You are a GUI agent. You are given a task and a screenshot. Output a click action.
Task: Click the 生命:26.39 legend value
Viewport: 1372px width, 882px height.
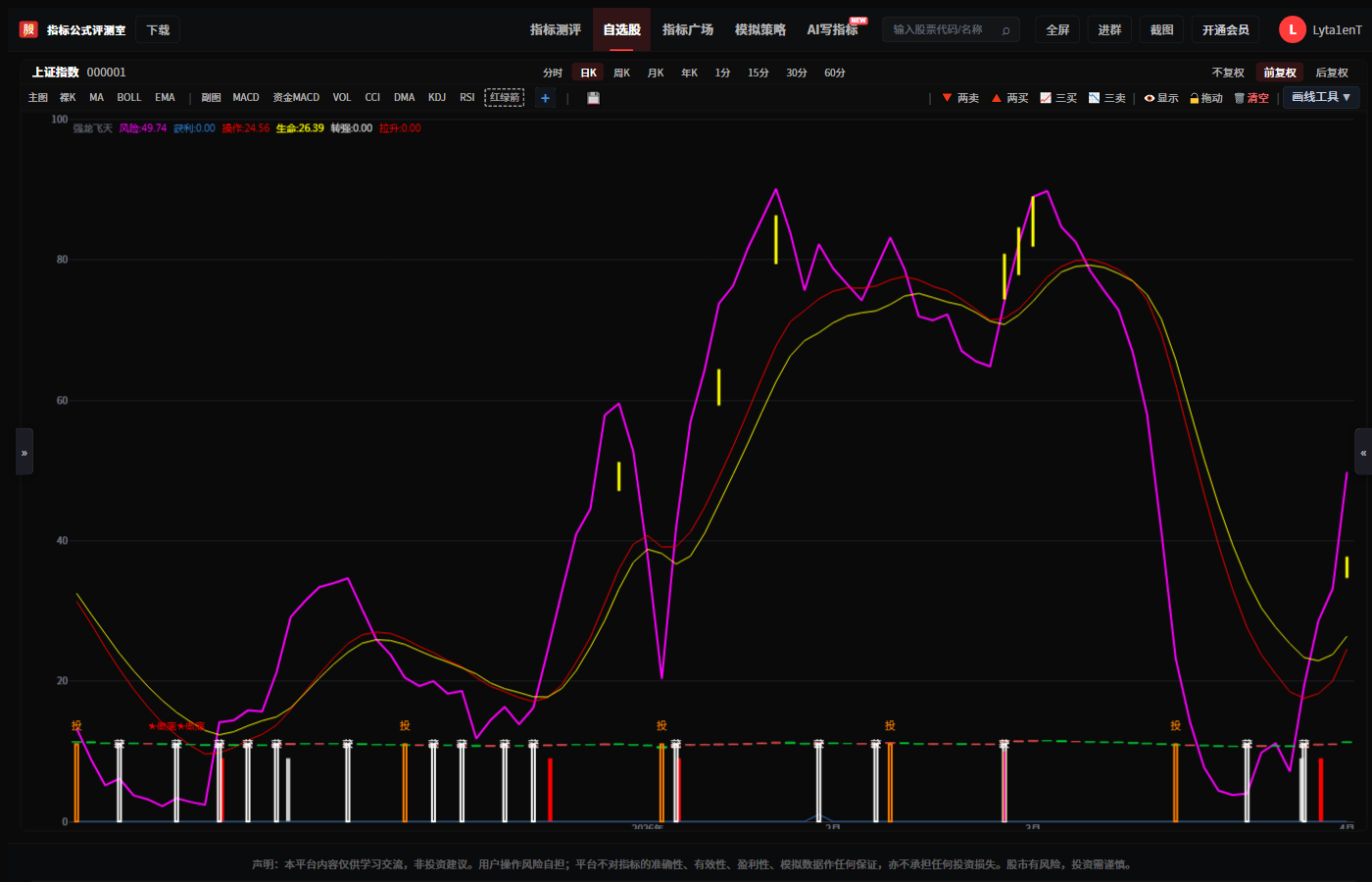[300, 128]
